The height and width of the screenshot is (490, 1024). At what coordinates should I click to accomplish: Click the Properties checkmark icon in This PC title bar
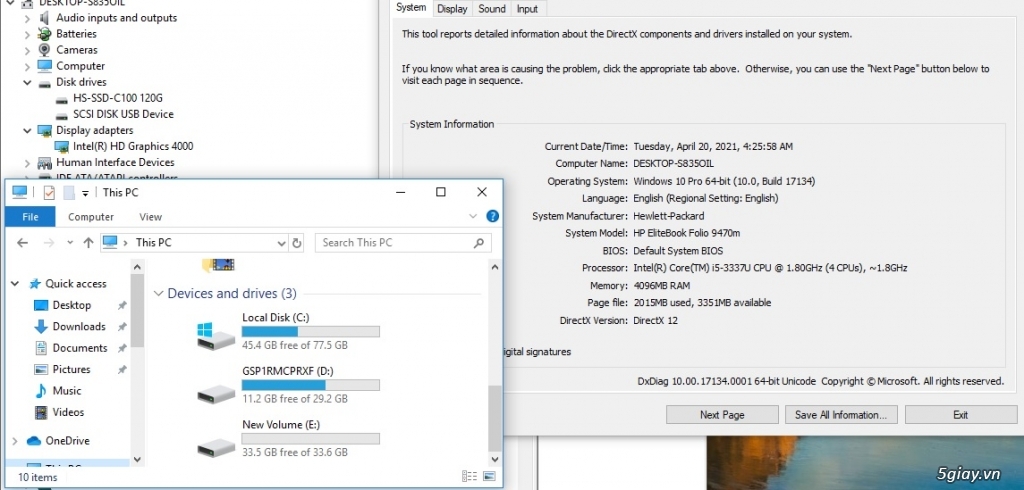click(x=49, y=192)
